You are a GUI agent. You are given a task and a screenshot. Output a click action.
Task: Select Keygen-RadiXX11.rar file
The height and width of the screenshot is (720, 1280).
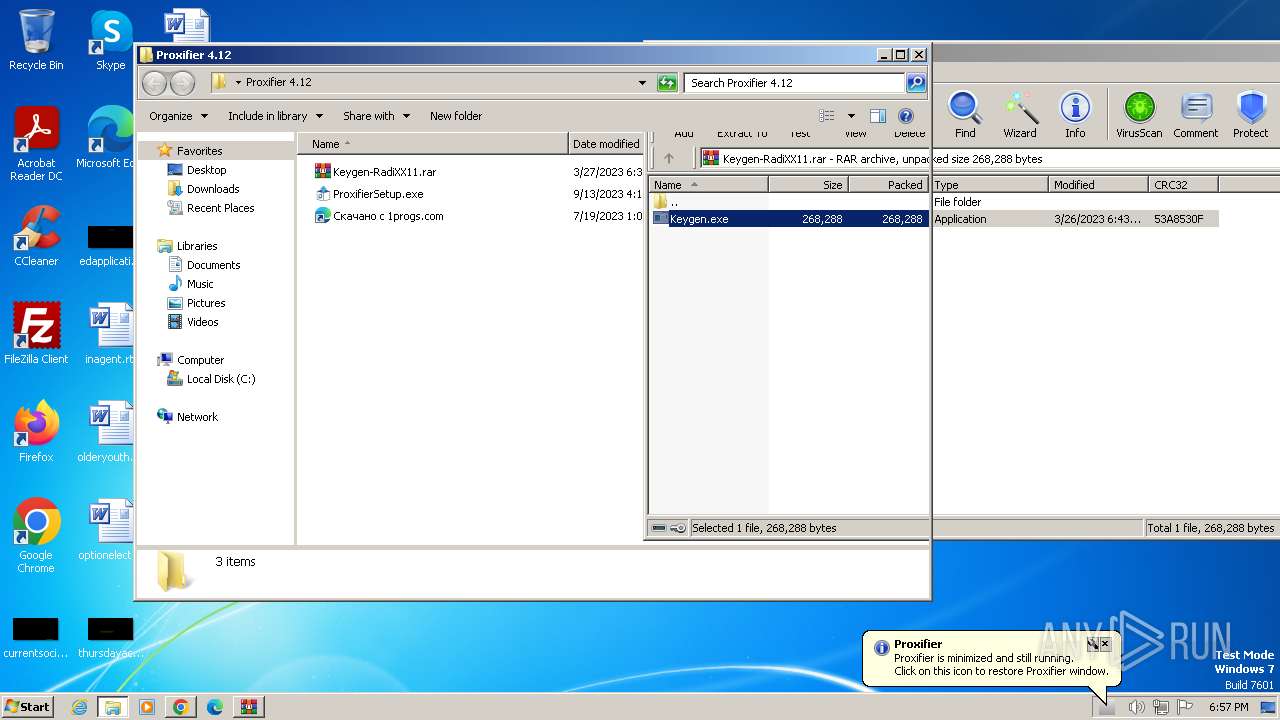click(x=375, y=172)
